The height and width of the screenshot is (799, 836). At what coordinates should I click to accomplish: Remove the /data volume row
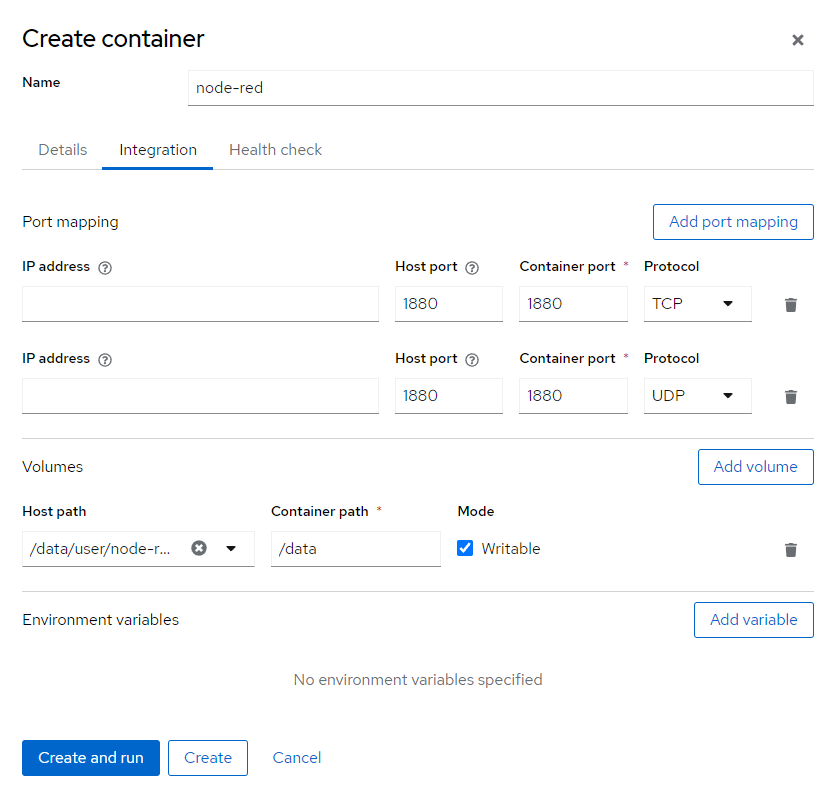coord(791,550)
